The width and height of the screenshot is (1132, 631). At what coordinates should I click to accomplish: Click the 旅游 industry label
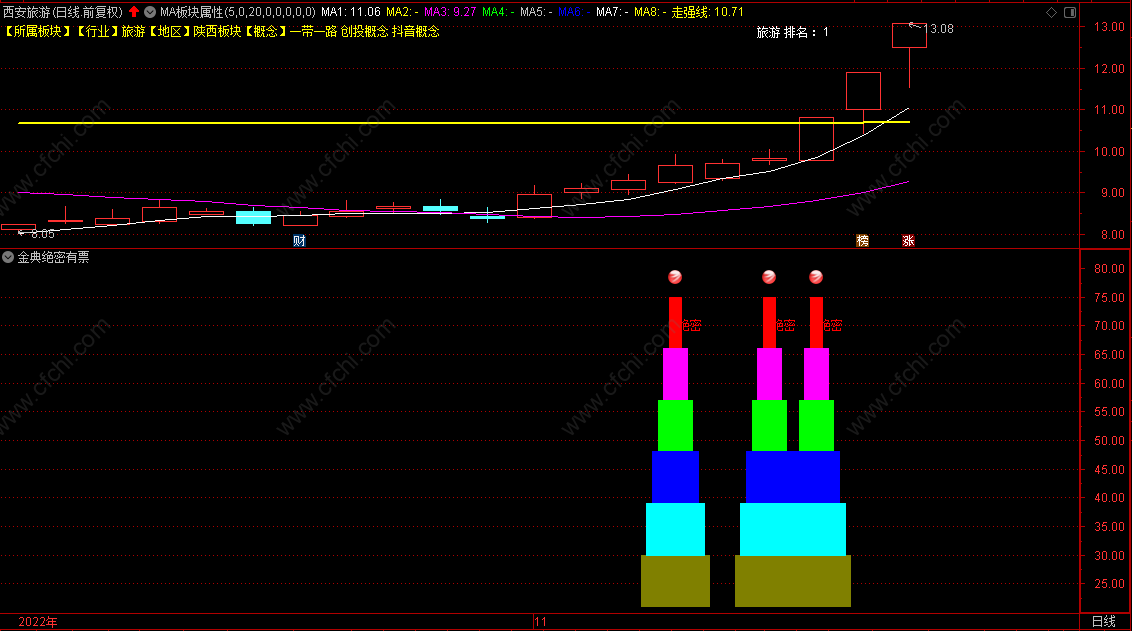[134, 32]
